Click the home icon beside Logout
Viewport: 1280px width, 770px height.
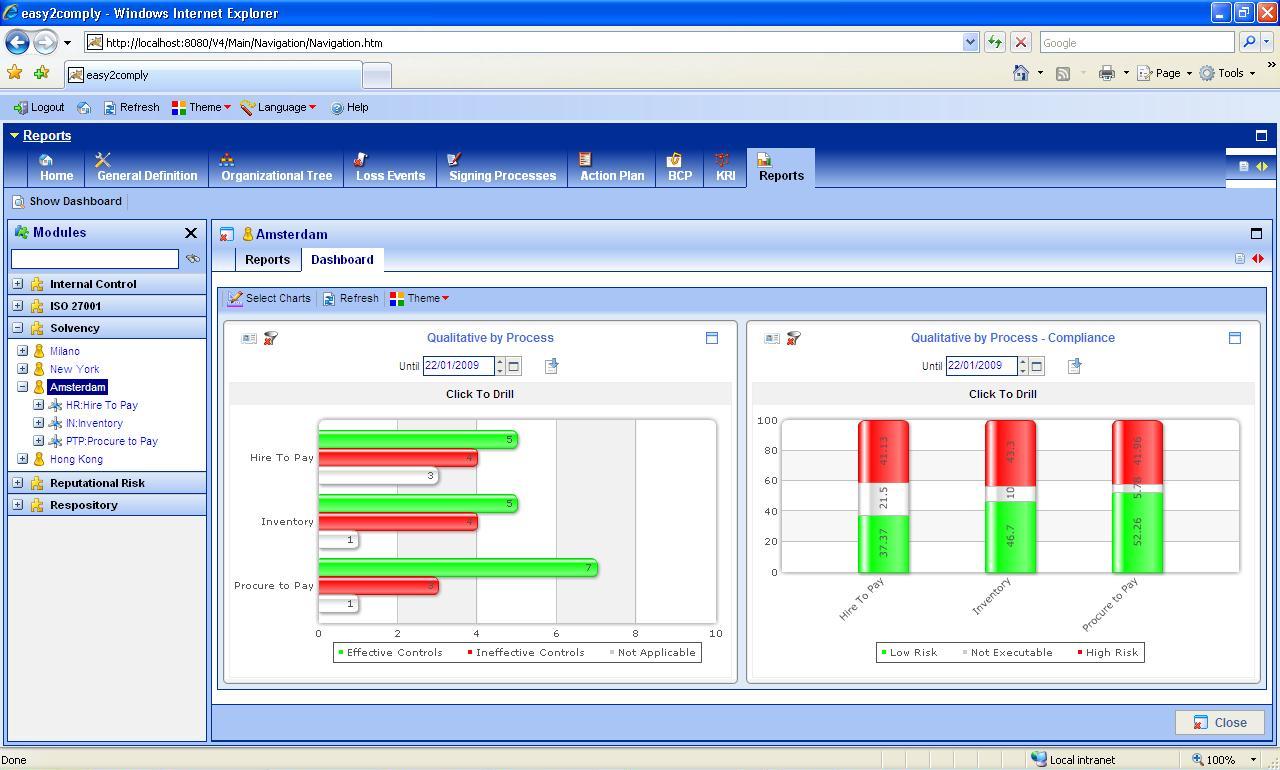click(84, 107)
